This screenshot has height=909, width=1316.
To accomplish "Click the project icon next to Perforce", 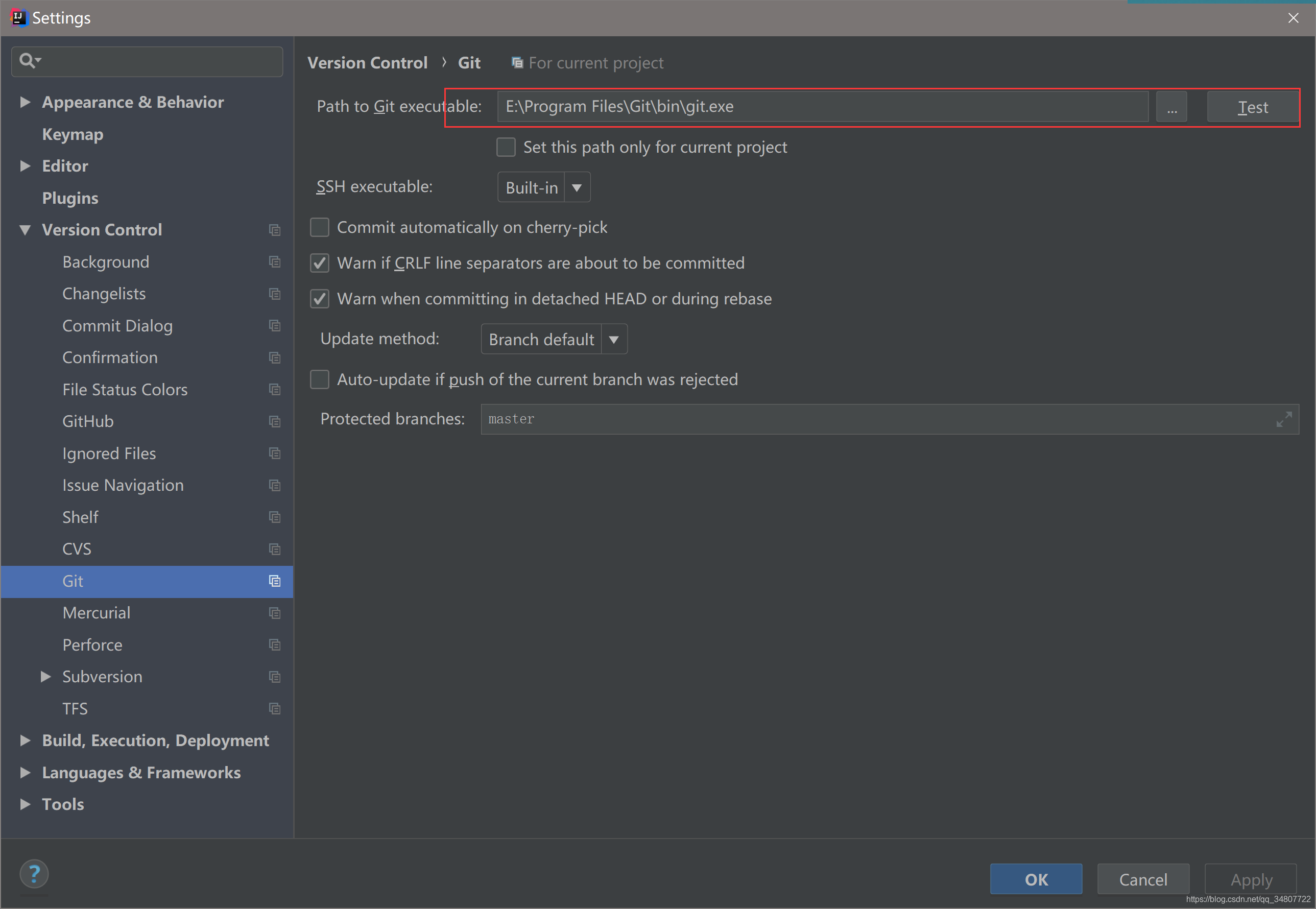I will [274, 645].
